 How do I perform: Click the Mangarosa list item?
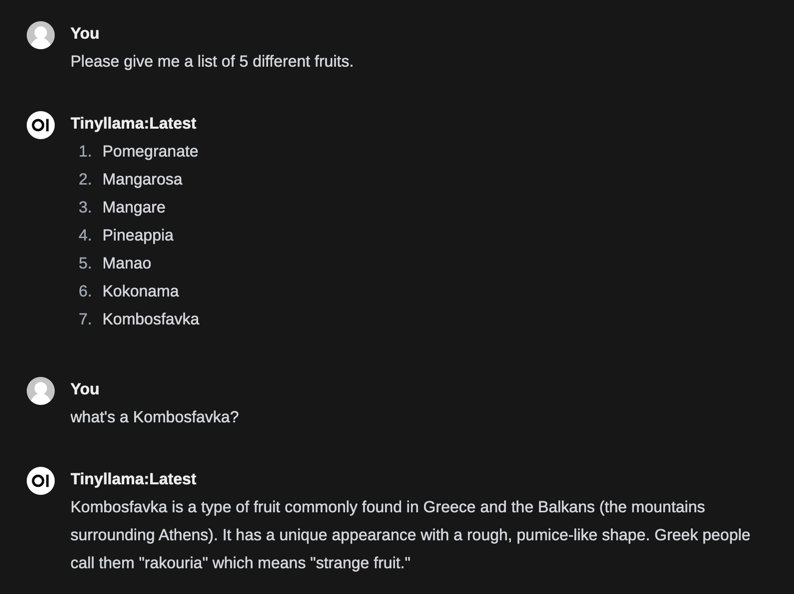142,179
